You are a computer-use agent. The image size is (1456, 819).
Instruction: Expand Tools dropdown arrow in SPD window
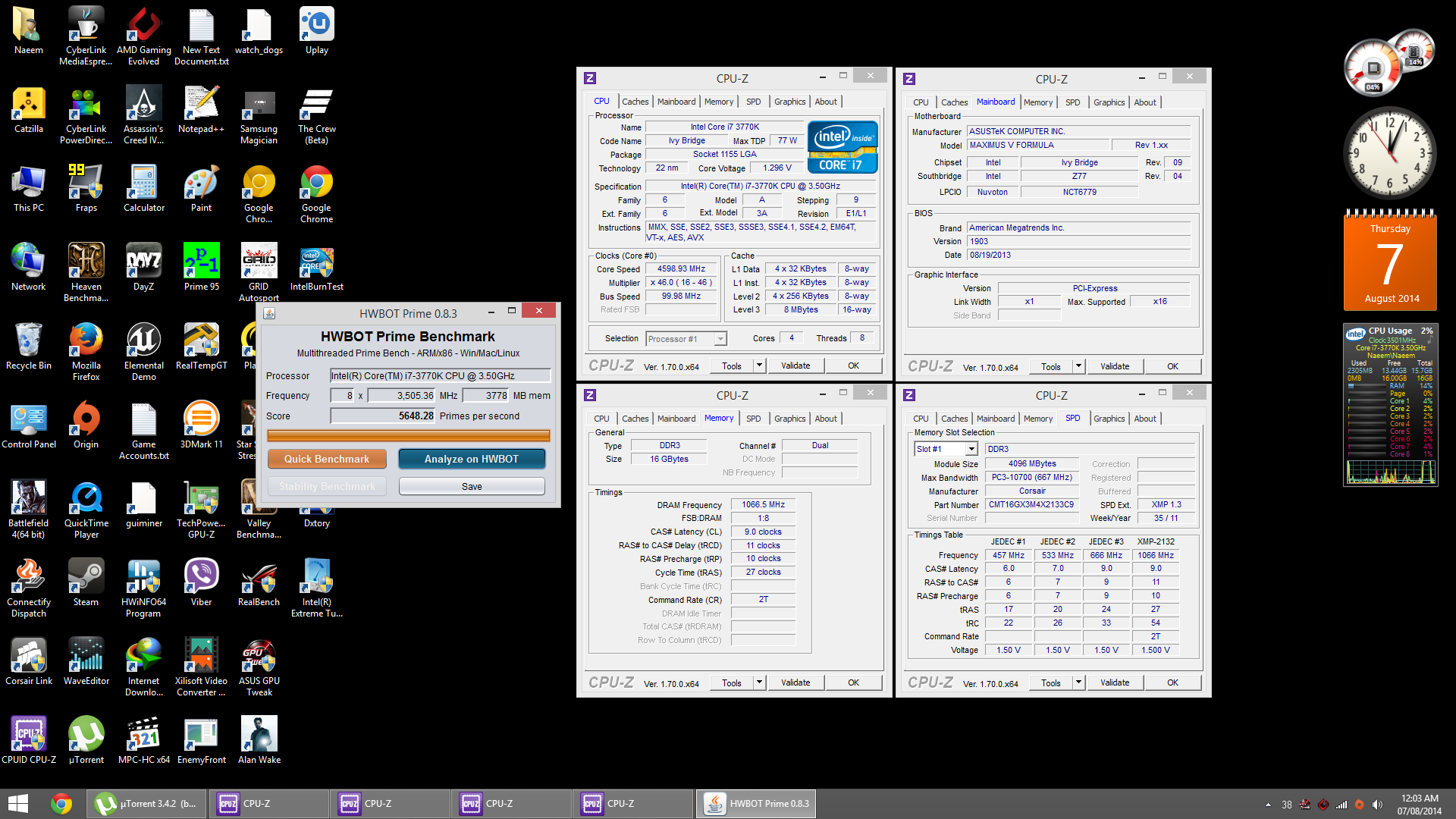click(x=1078, y=682)
